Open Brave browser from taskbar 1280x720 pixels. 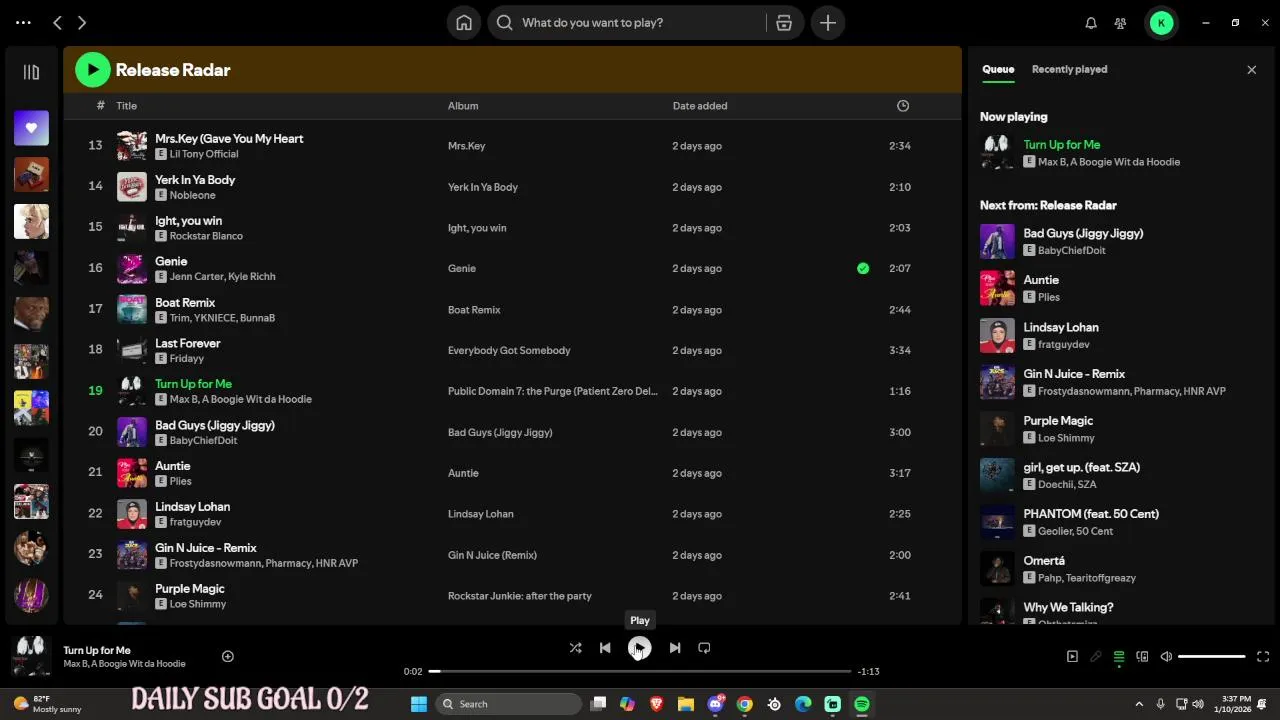656,704
